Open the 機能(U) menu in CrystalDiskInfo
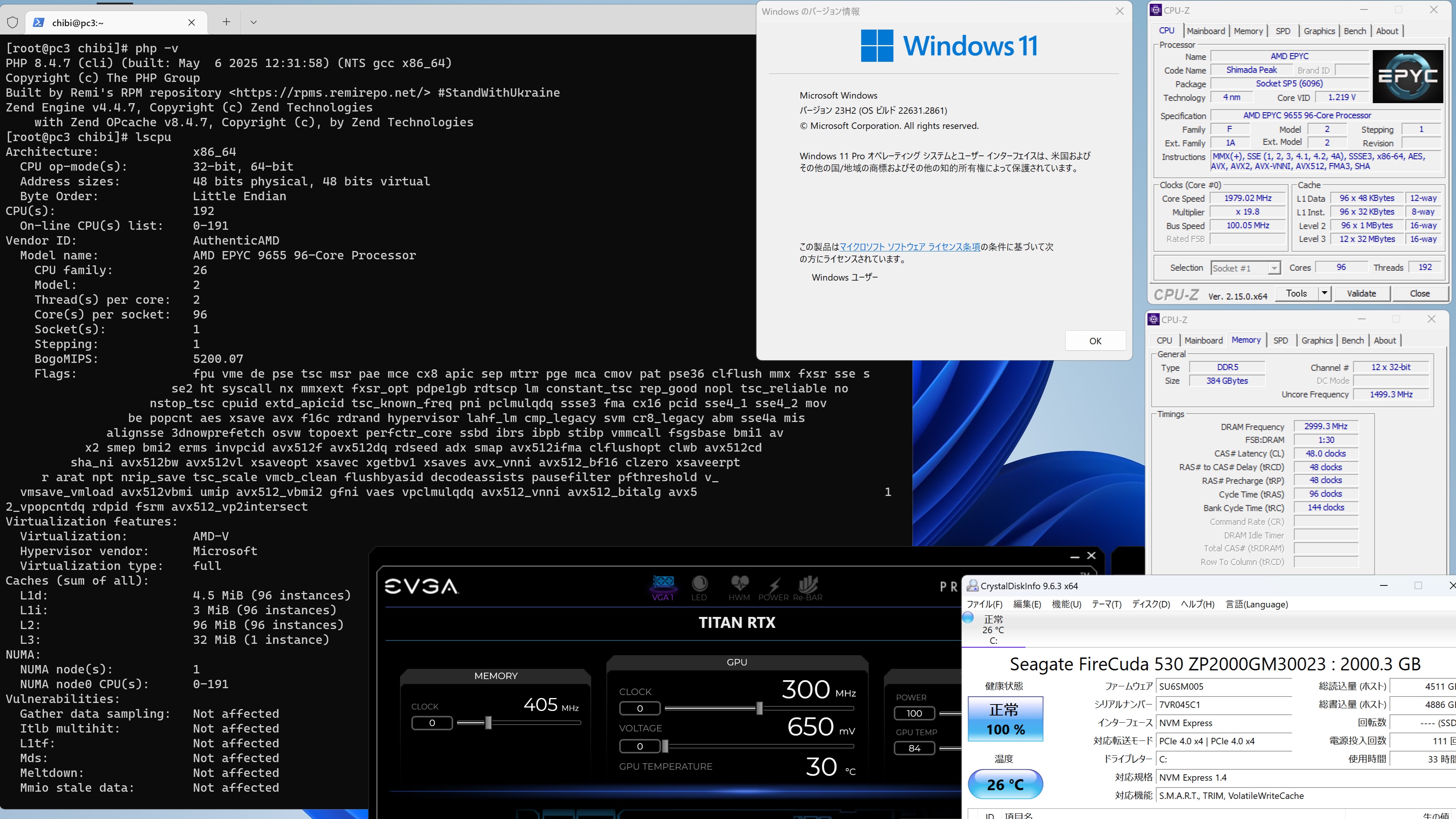The height and width of the screenshot is (819, 1456). click(1066, 604)
